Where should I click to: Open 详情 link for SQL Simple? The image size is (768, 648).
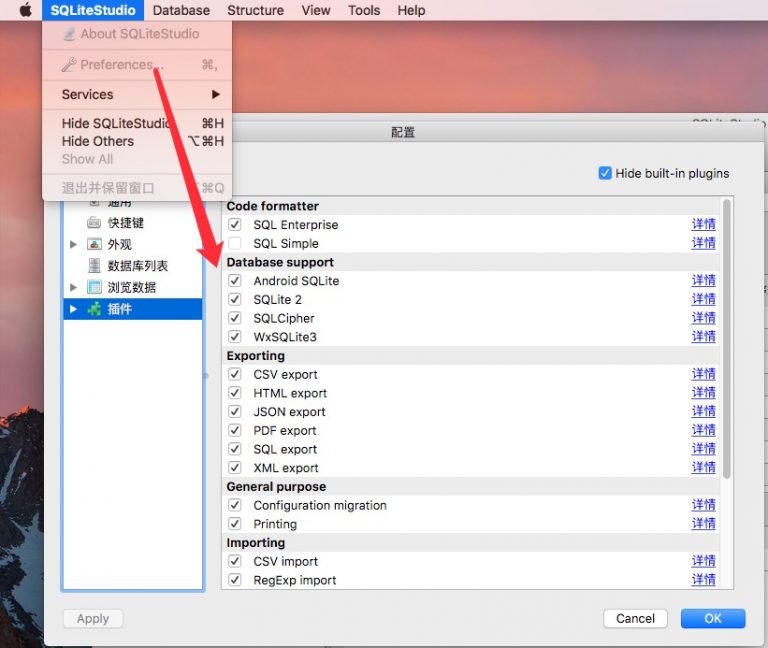pyautogui.click(x=703, y=243)
